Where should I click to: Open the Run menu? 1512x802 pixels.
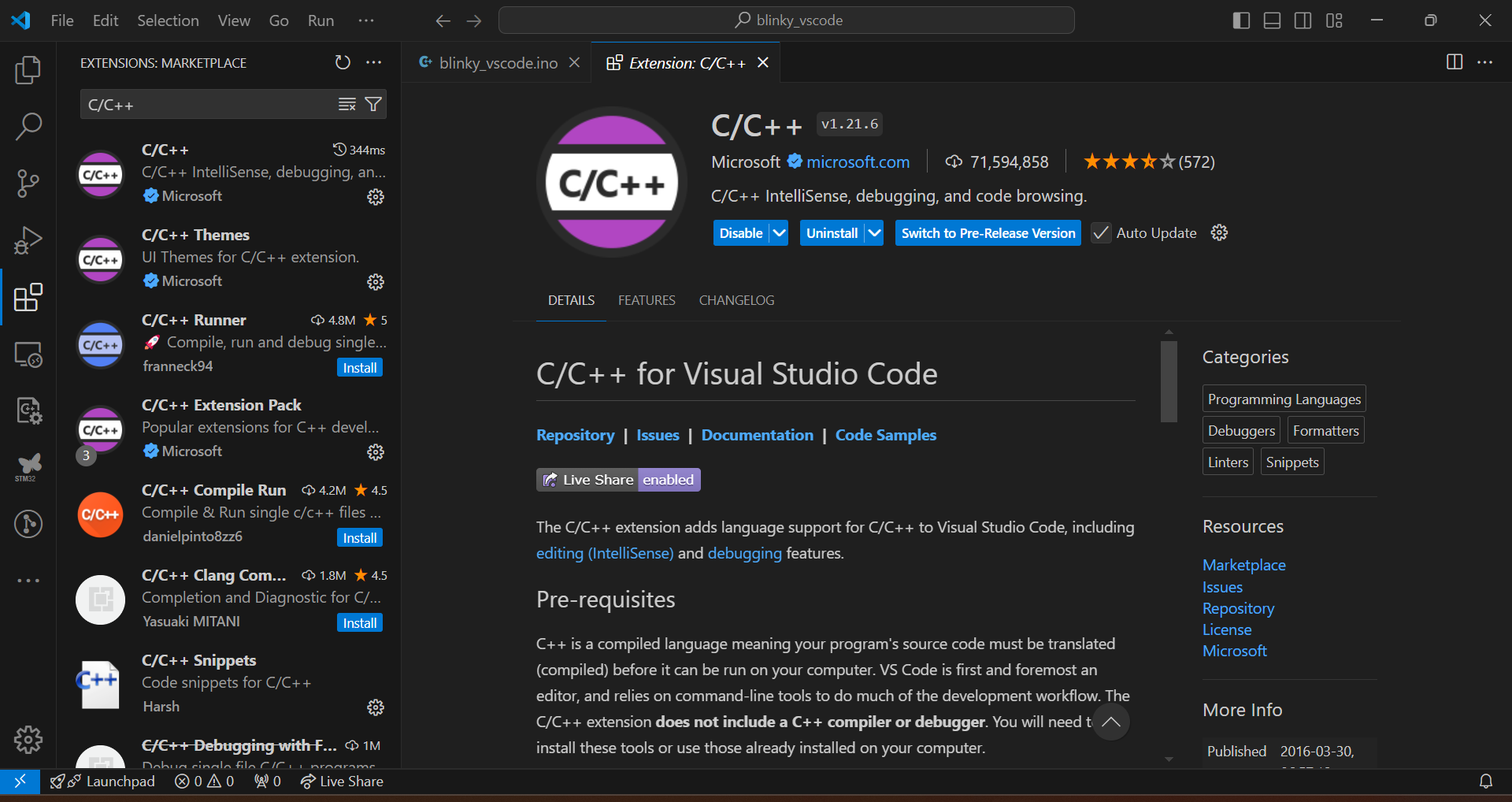tap(321, 20)
